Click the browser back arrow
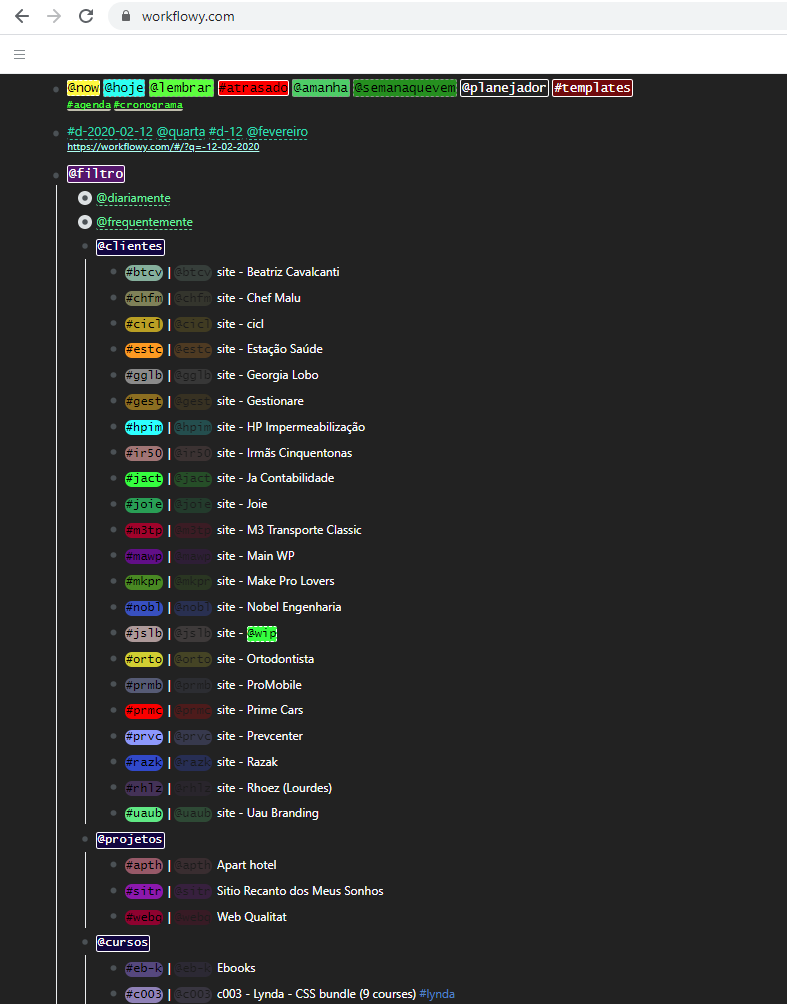This screenshot has width=787, height=1004. click(22, 16)
